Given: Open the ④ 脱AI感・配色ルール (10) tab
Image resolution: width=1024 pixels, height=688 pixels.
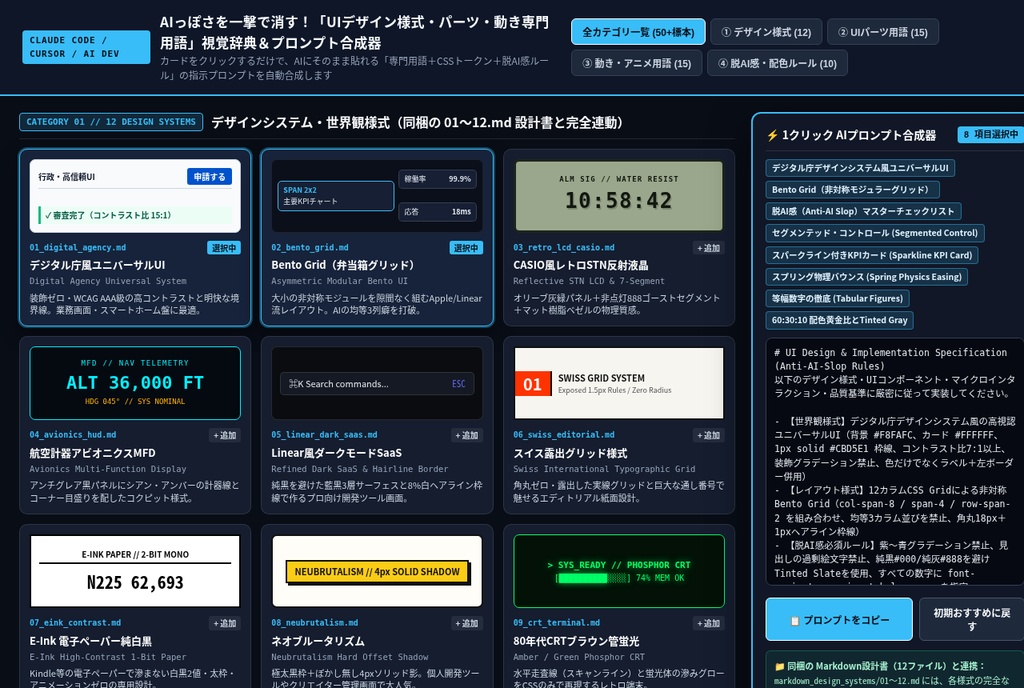Looking at the screenshot, I should [x=777, y=63].
